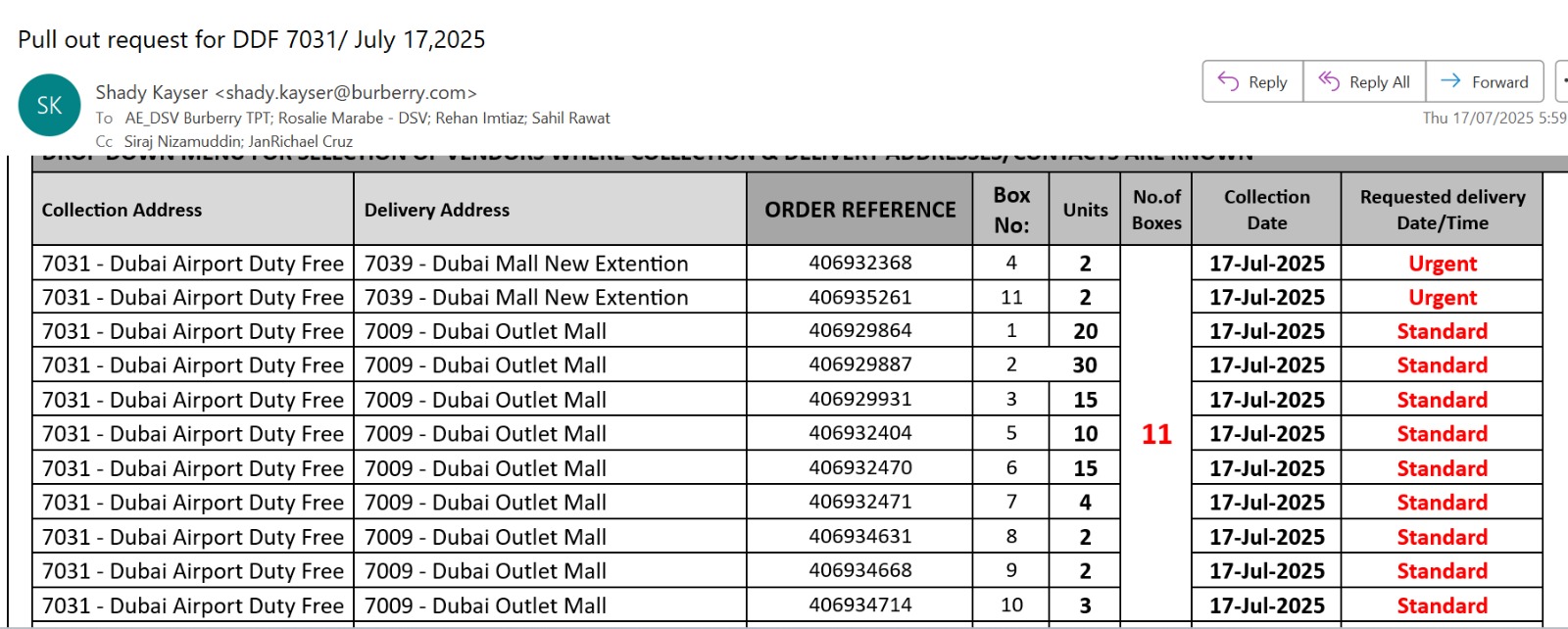Screen dimensions: 1568x629
Task: Click order reference 406934714 cell
Action: click(859, 605)
